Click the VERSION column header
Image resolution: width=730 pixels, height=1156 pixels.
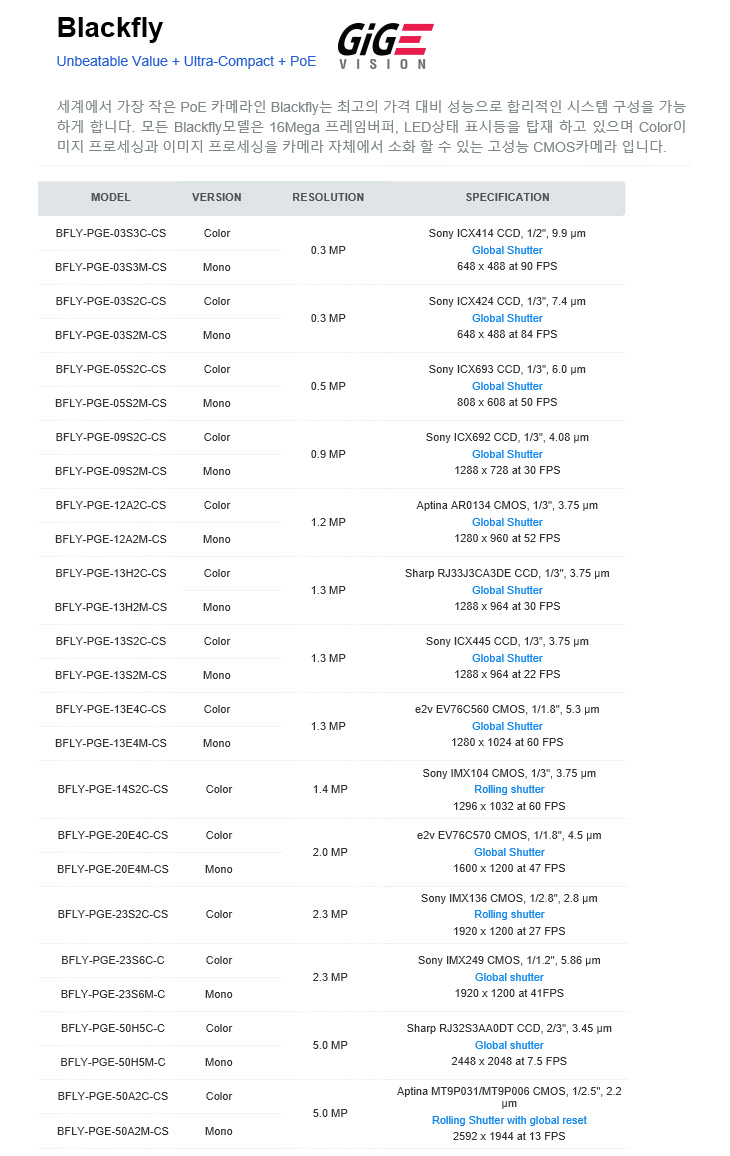point(217,197)
